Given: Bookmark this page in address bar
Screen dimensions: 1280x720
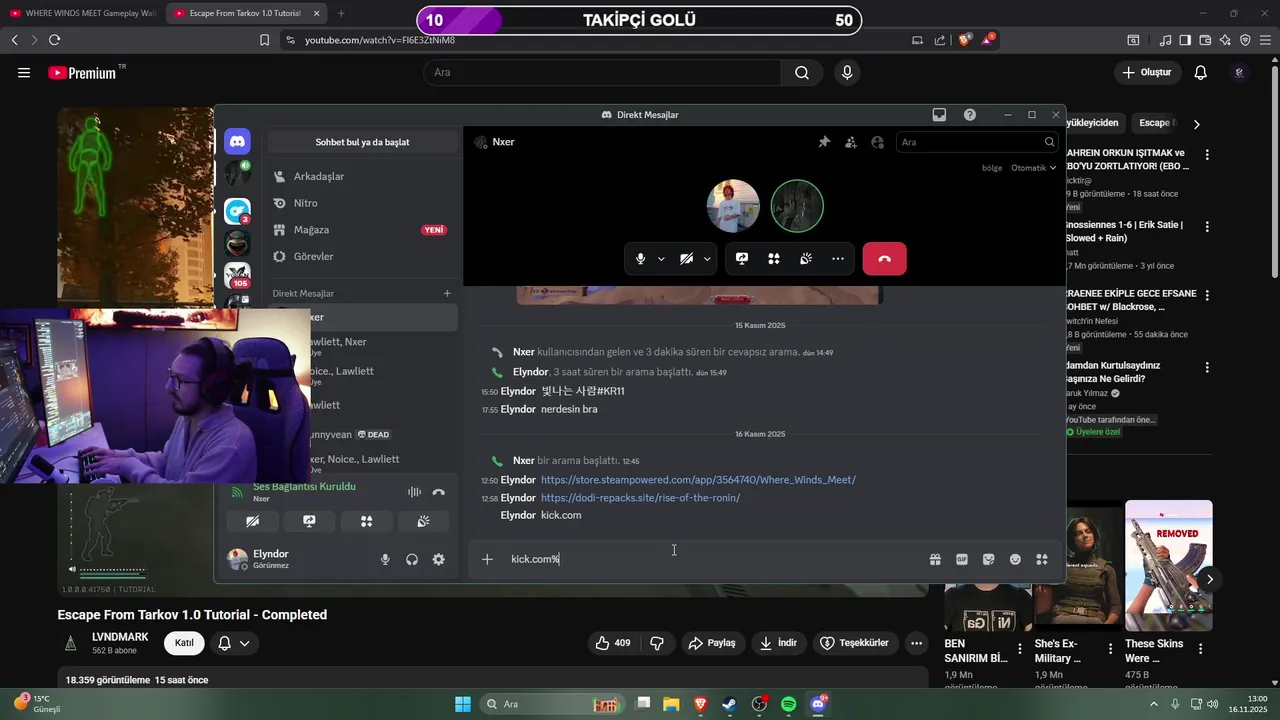Looking at the screenshot, I should (x=264, y=40).
